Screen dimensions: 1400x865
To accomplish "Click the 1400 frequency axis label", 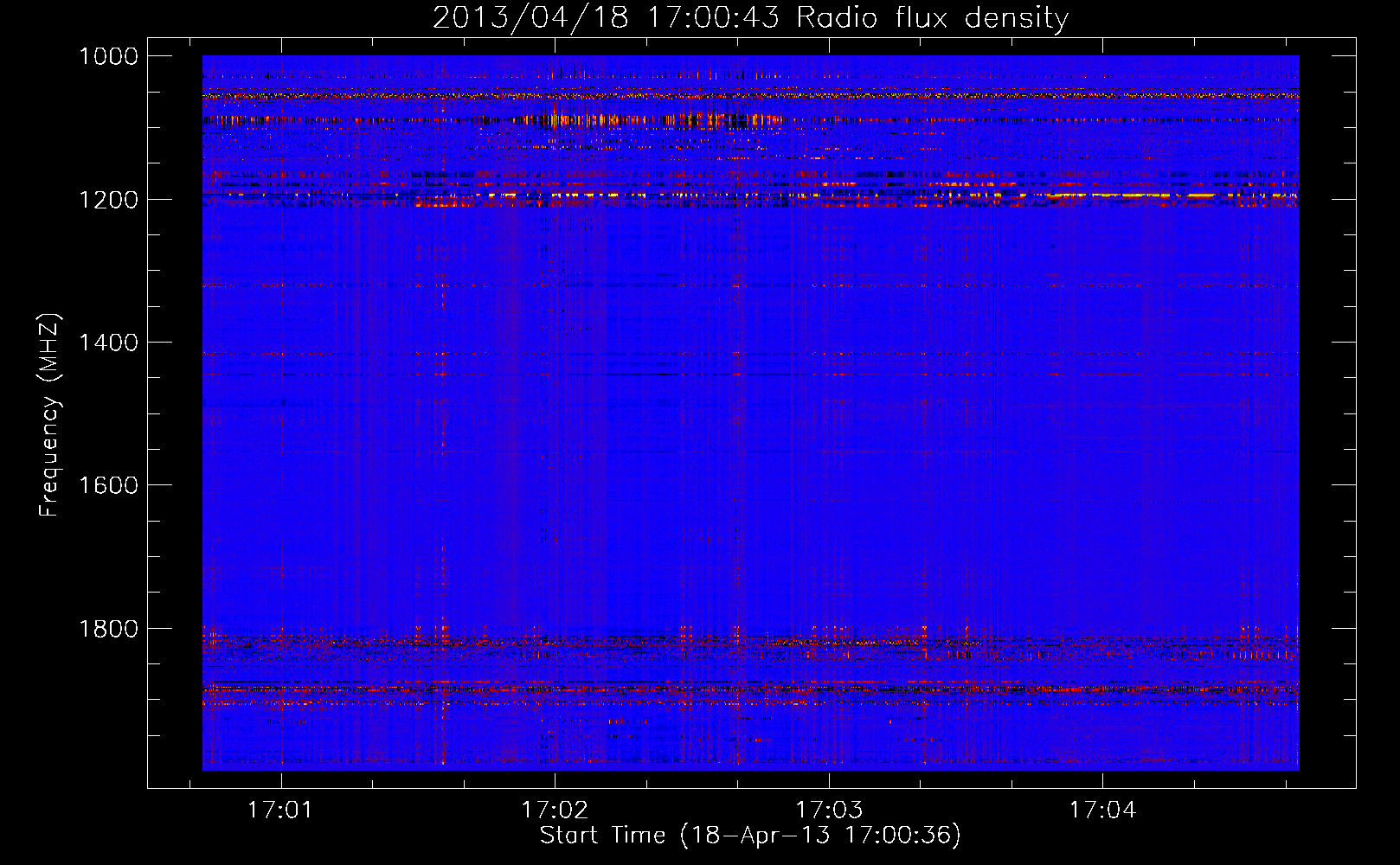I will 109,343.
